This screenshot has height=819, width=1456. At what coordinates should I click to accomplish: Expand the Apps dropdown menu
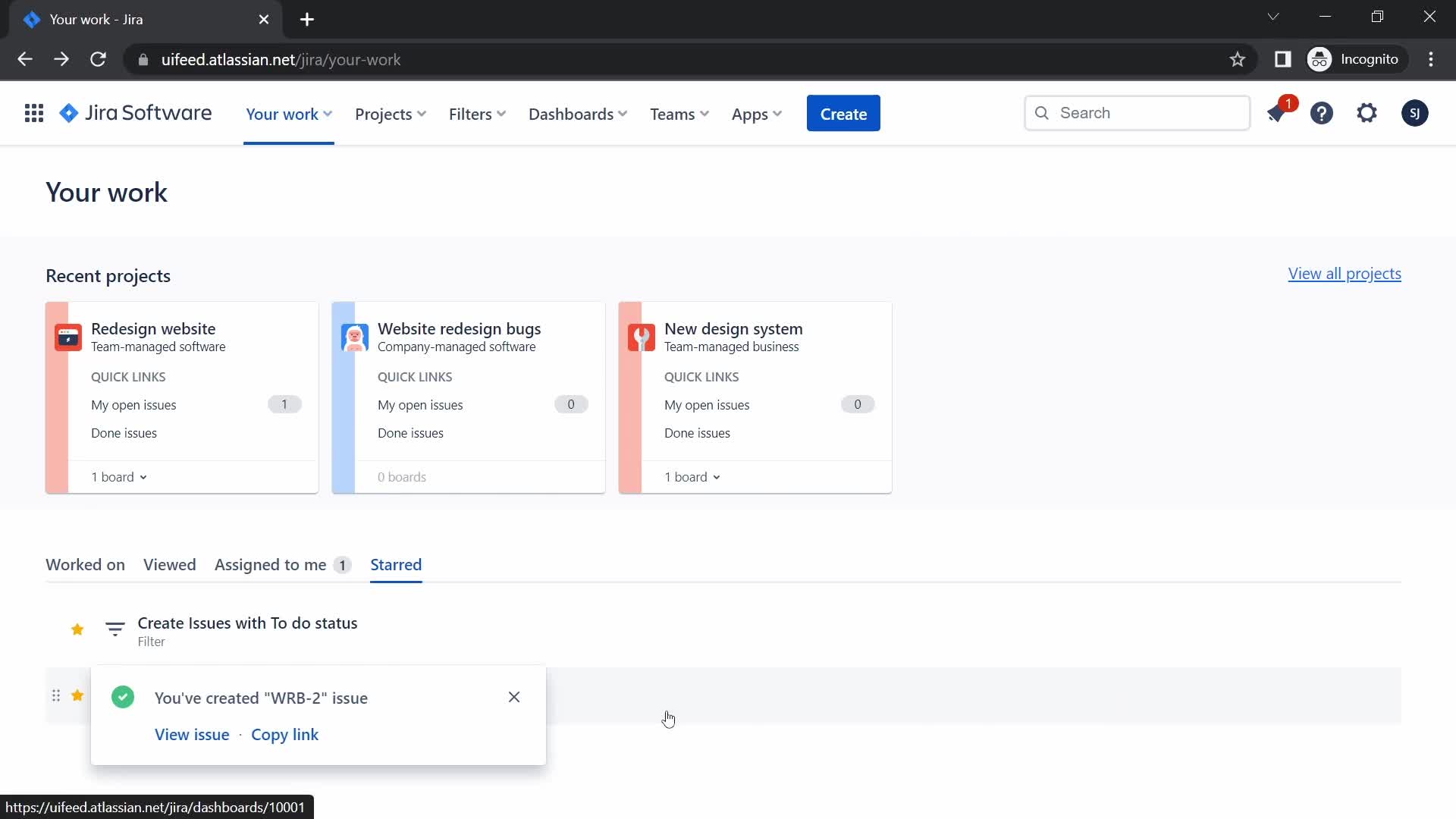pos(756,114)
